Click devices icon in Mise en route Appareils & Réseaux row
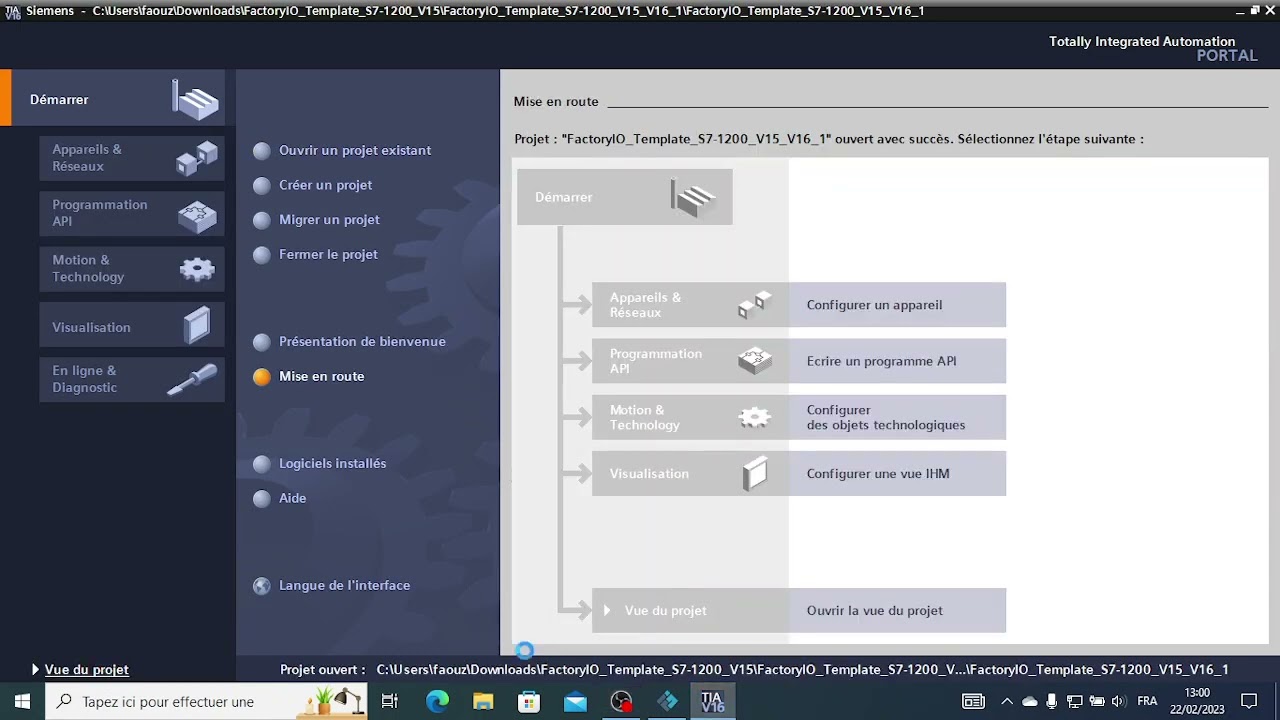Viewport: 1280px width, 720px height. 755,304
